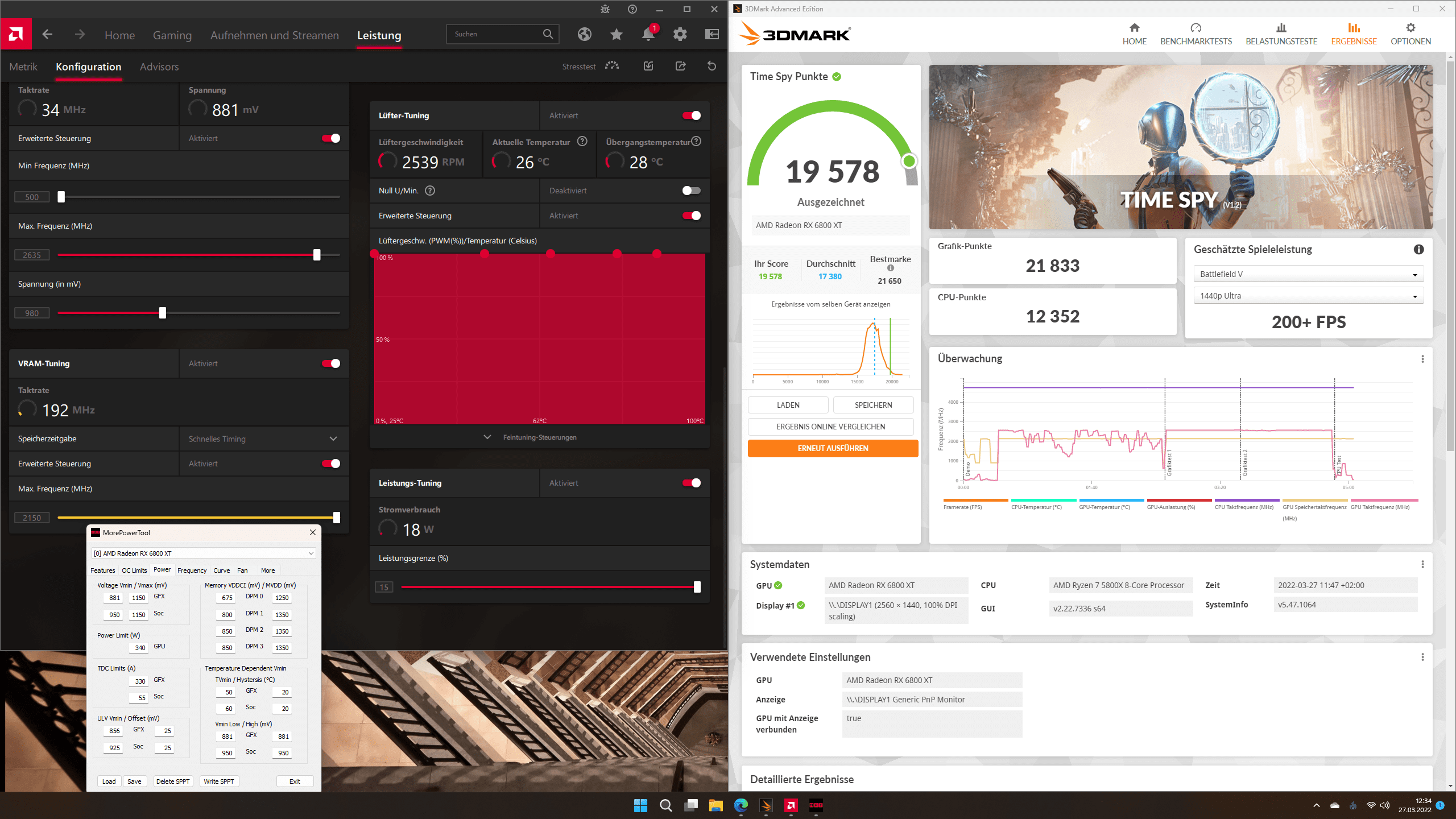Toggle Lüfter-Tuning switch
This screenshot has width=1456, height=819.
(692, 115)
